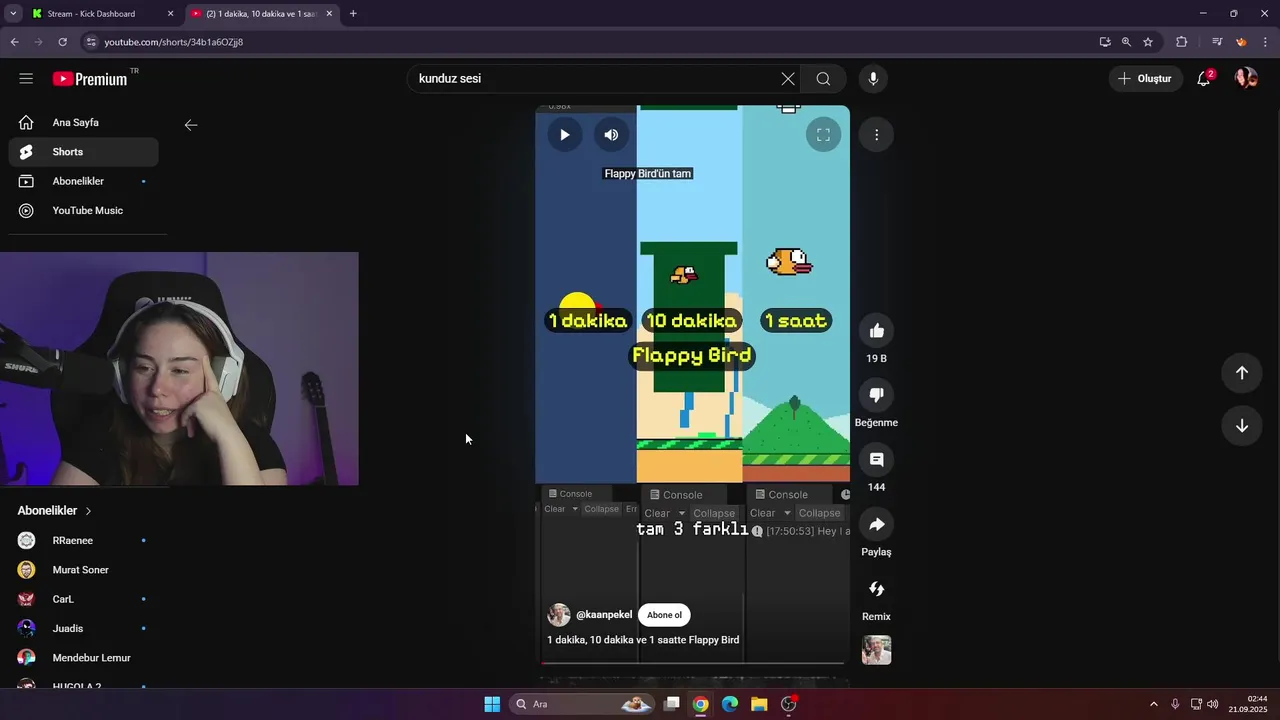1280x720 pixels.
Task: Open the browser zoom magnifier icon
Action: [1126, 42]
